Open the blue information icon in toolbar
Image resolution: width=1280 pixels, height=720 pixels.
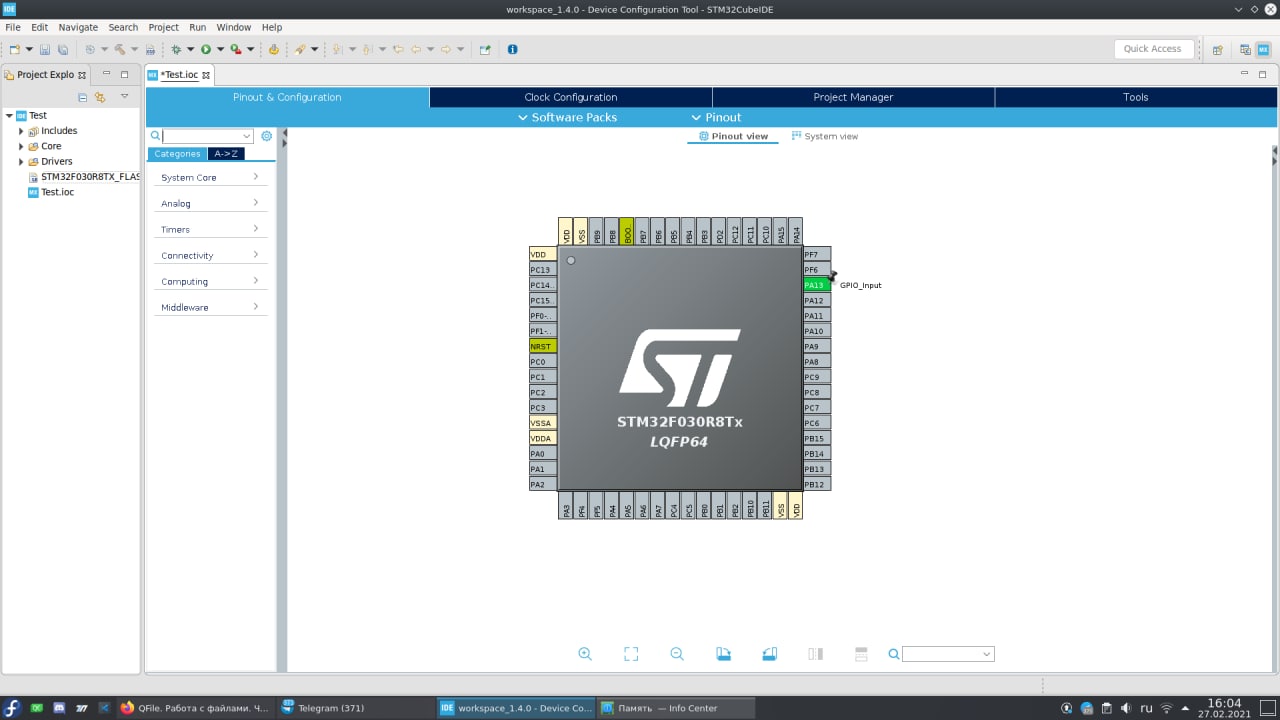point(512,49)
